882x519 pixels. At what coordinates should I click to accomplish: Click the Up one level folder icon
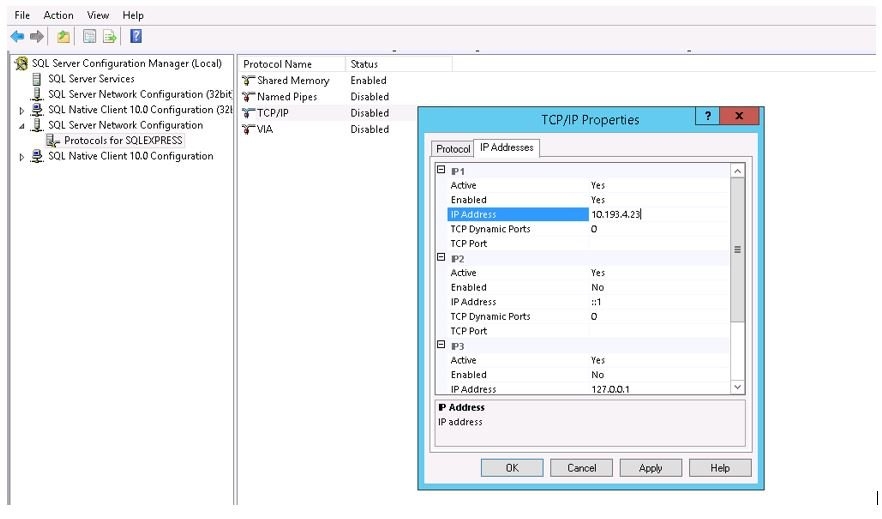pyautogui.click(x=64, y=37)
